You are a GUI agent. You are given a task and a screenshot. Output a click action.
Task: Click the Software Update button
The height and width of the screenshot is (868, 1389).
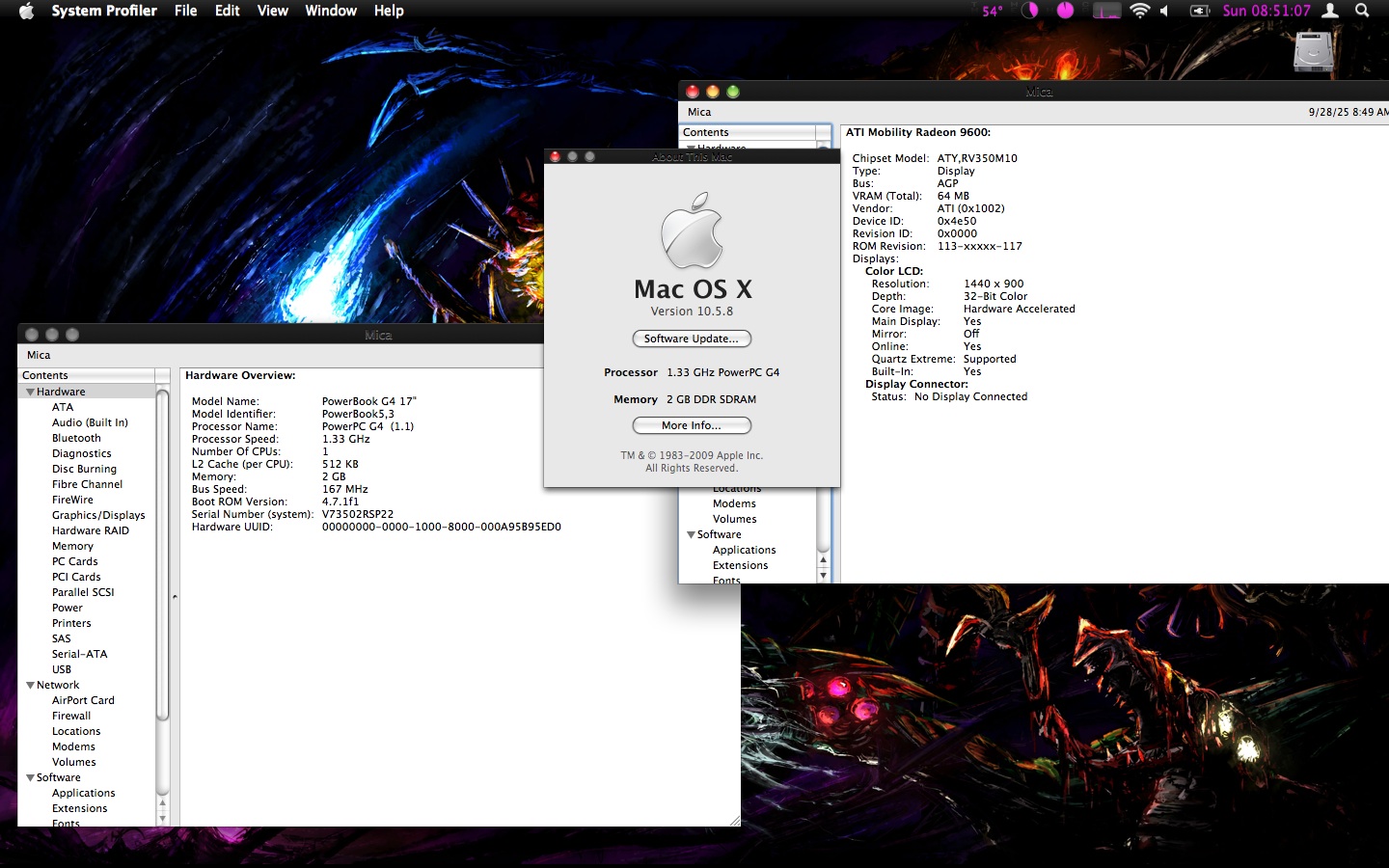coord(691,339)
